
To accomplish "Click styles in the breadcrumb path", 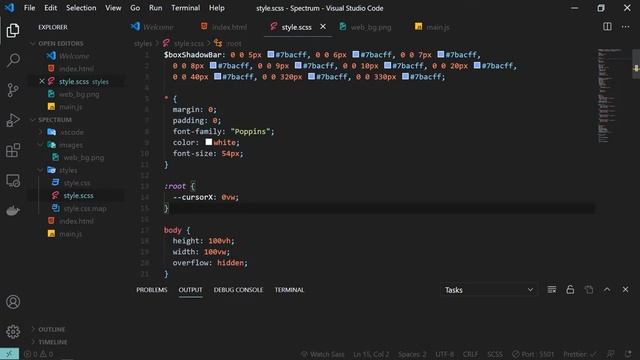I will 143,43.
